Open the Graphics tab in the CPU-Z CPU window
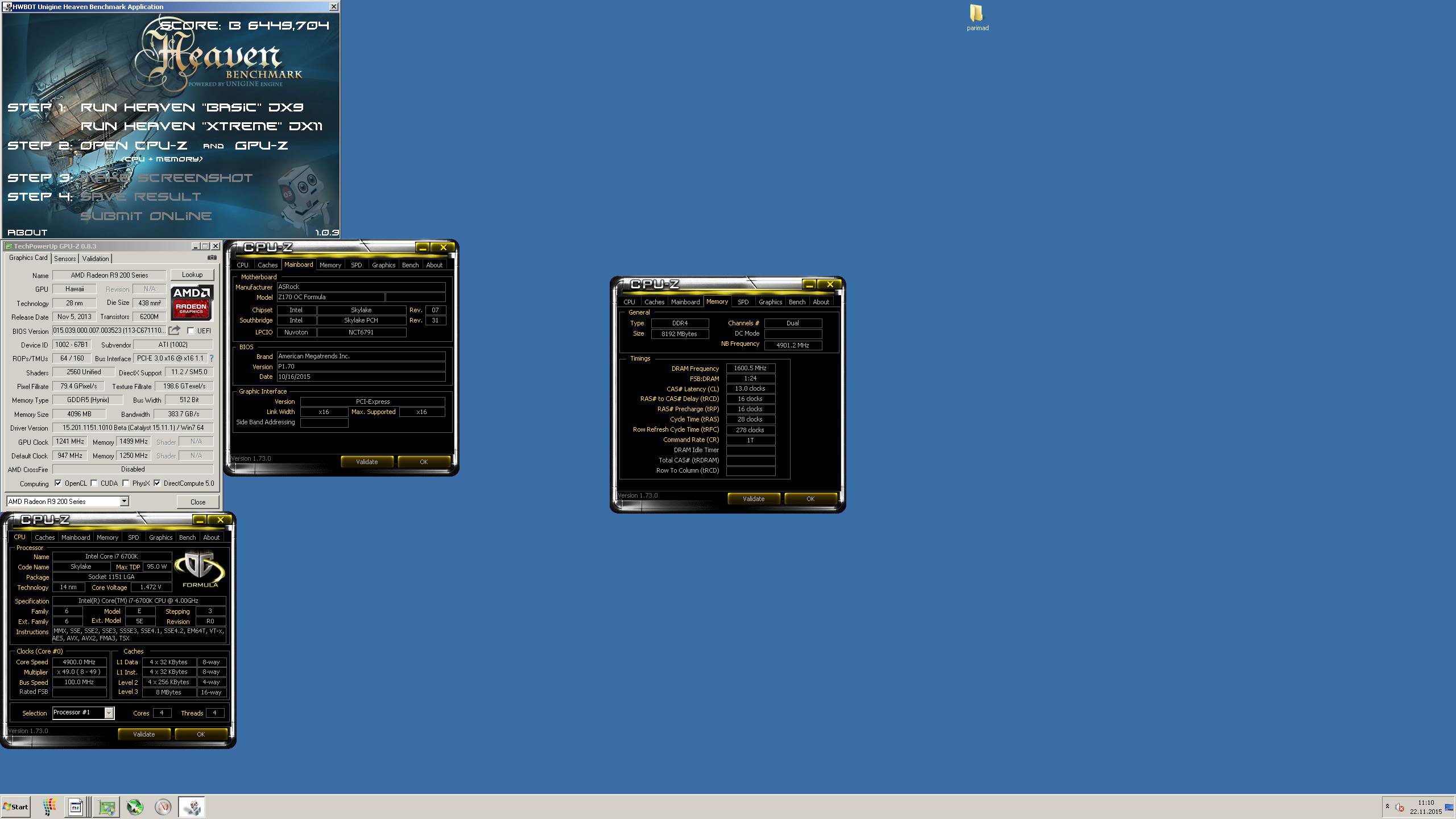This screenshot has height=819, width=1456. 160,537
